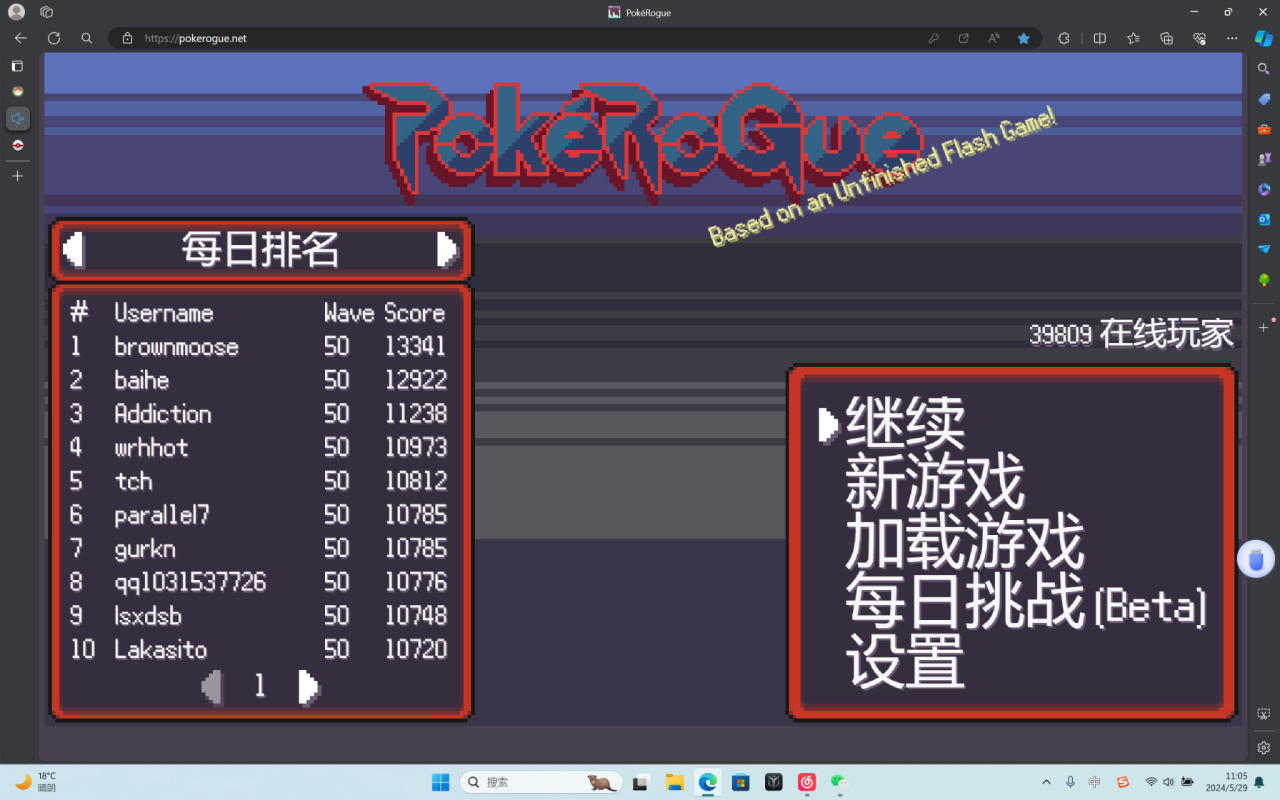Open the Windows Start menu

441,782
